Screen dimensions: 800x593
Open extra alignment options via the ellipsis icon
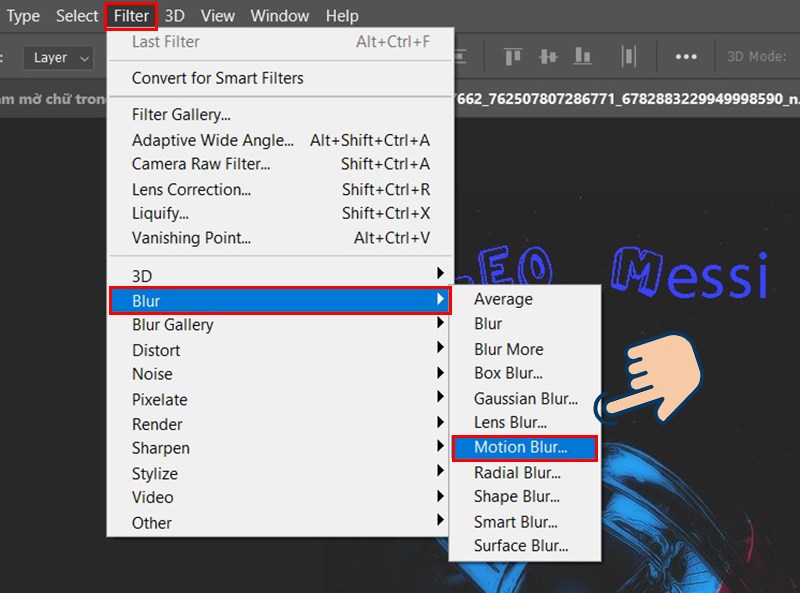click(685, 57)
